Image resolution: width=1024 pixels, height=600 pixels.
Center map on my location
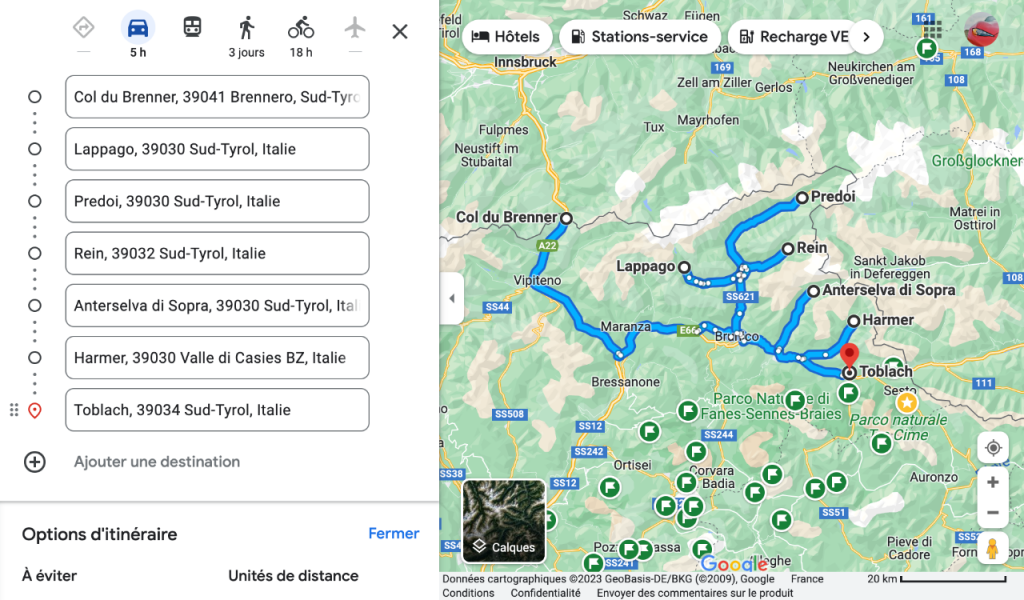point(993,448)
